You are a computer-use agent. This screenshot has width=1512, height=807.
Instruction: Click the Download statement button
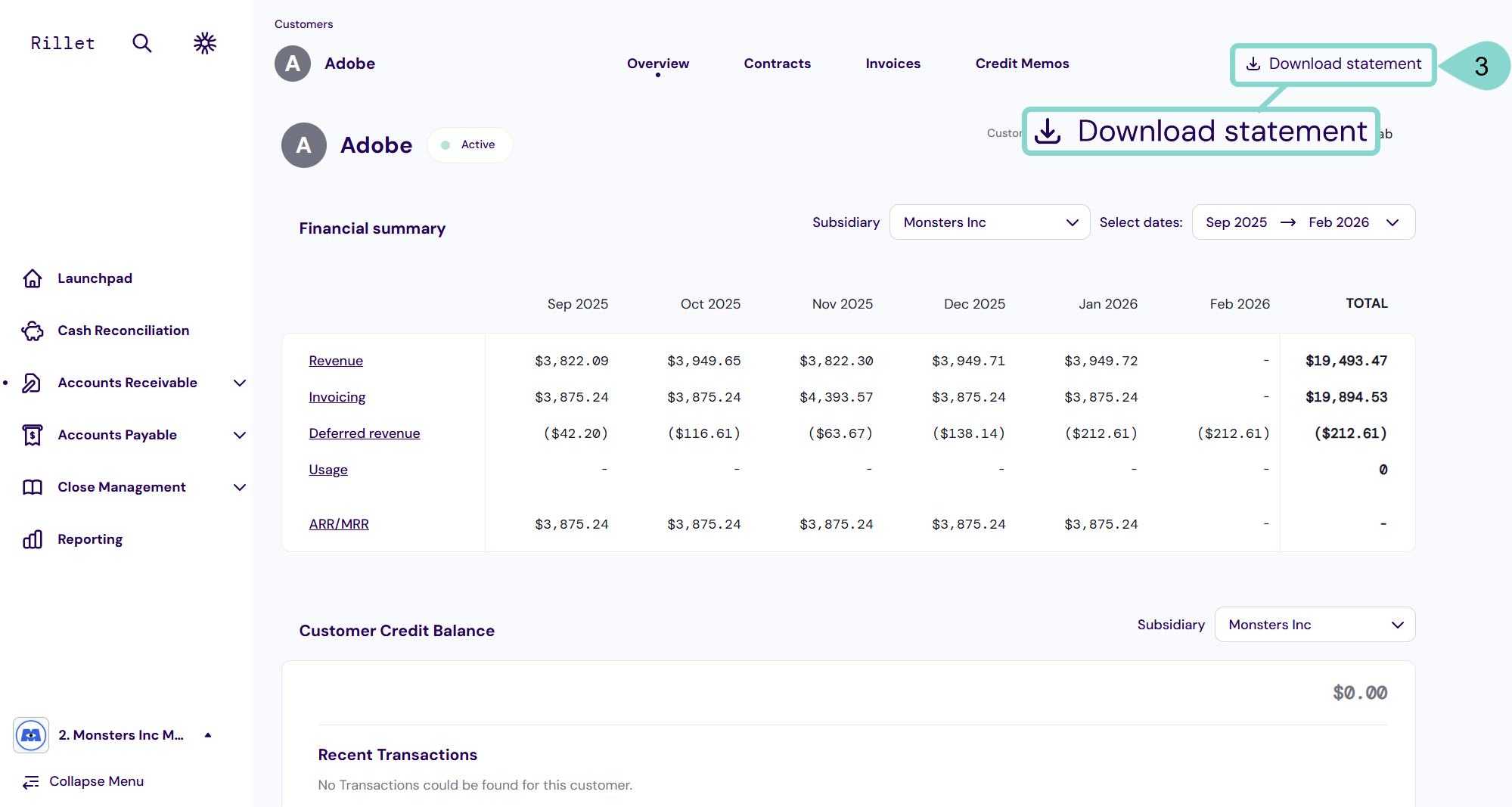[x=1333, y=64]
